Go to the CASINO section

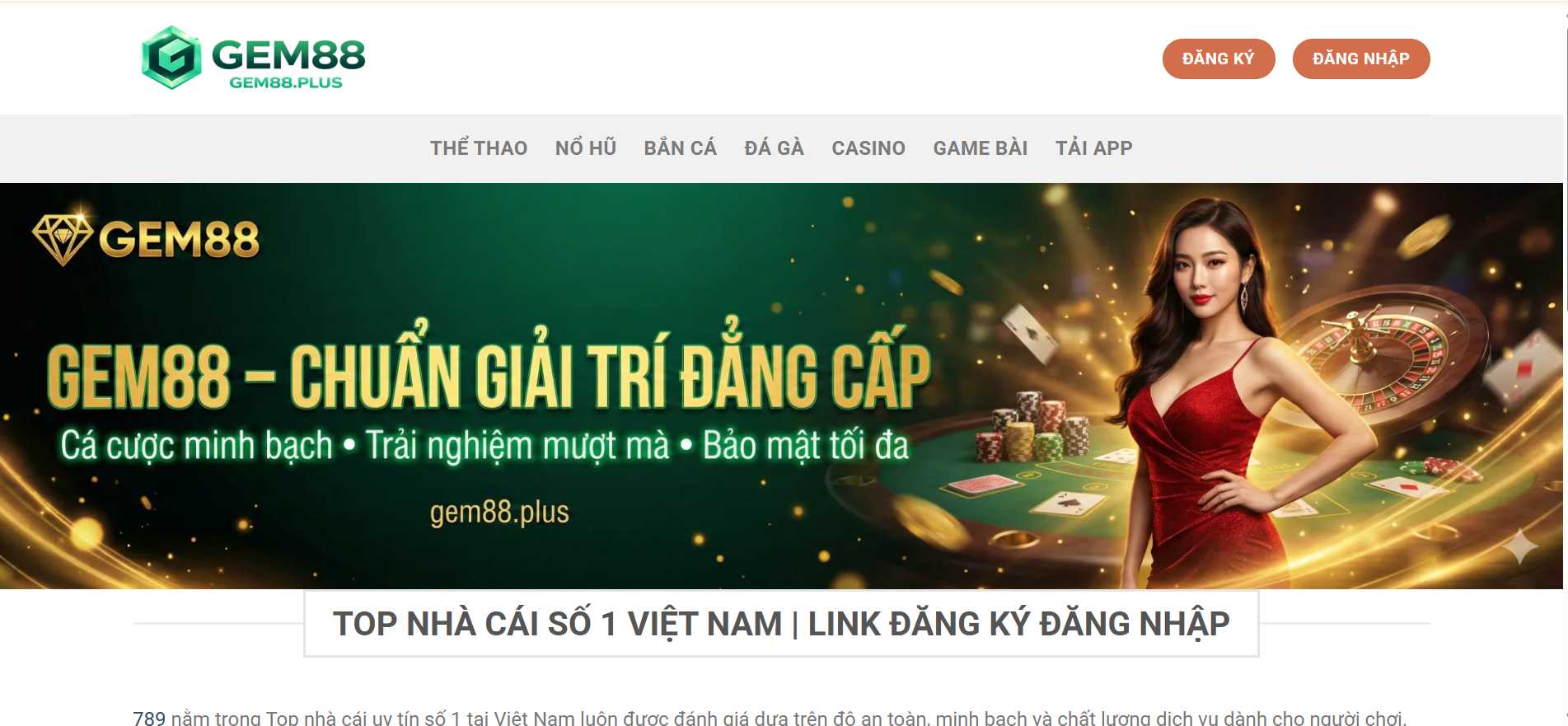coord(868,148)
